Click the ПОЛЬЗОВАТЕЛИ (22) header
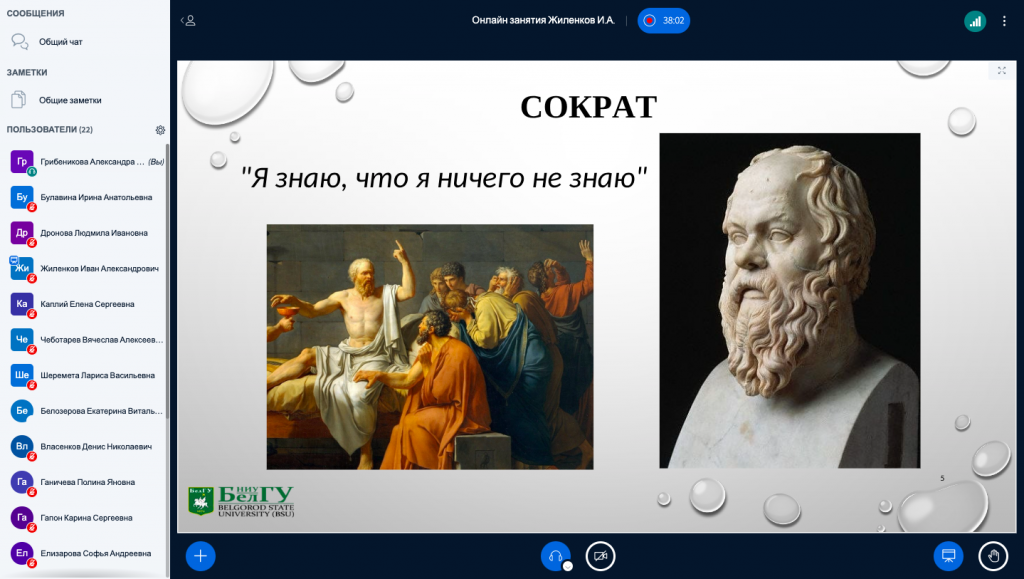The image size is (1024, 579). tap(50, 129)
